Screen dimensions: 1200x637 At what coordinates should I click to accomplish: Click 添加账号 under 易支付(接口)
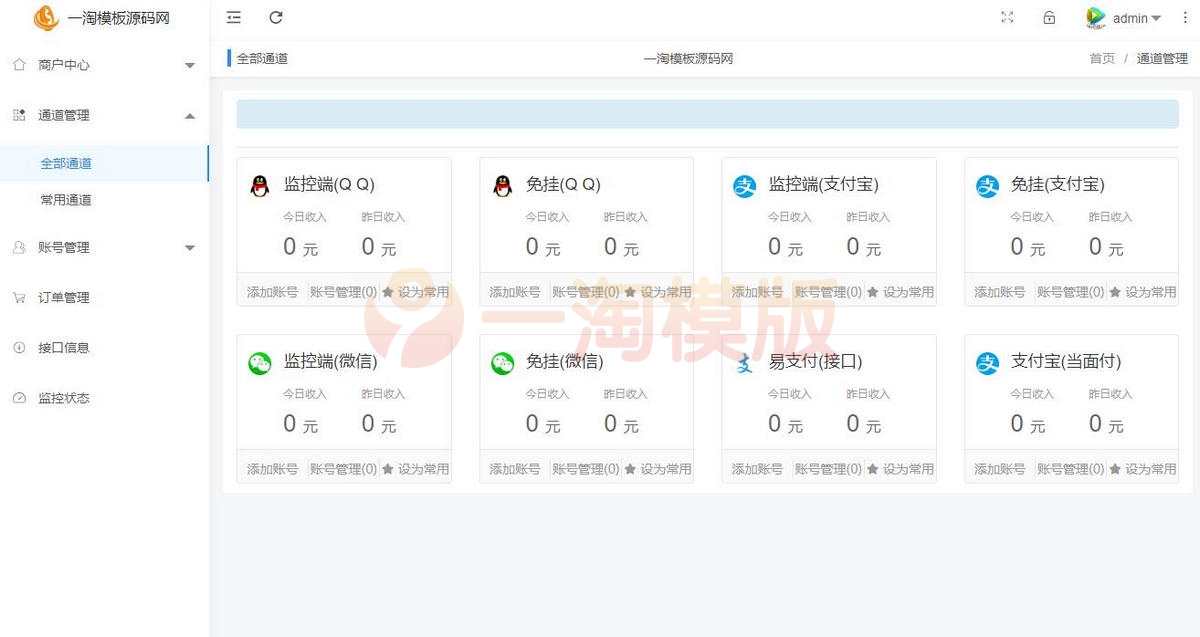pyautogui.click(x=757, y=469)
